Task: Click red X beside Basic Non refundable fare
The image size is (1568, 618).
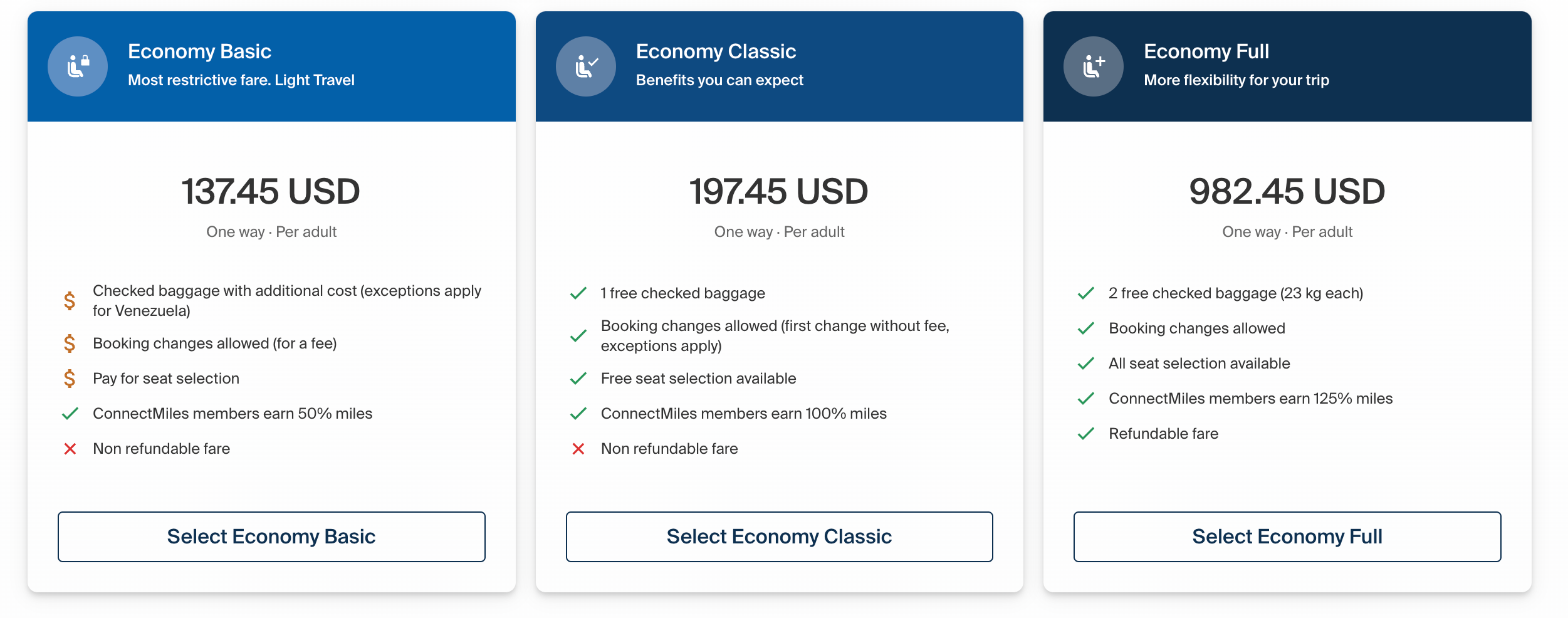Action: [70, 449]
